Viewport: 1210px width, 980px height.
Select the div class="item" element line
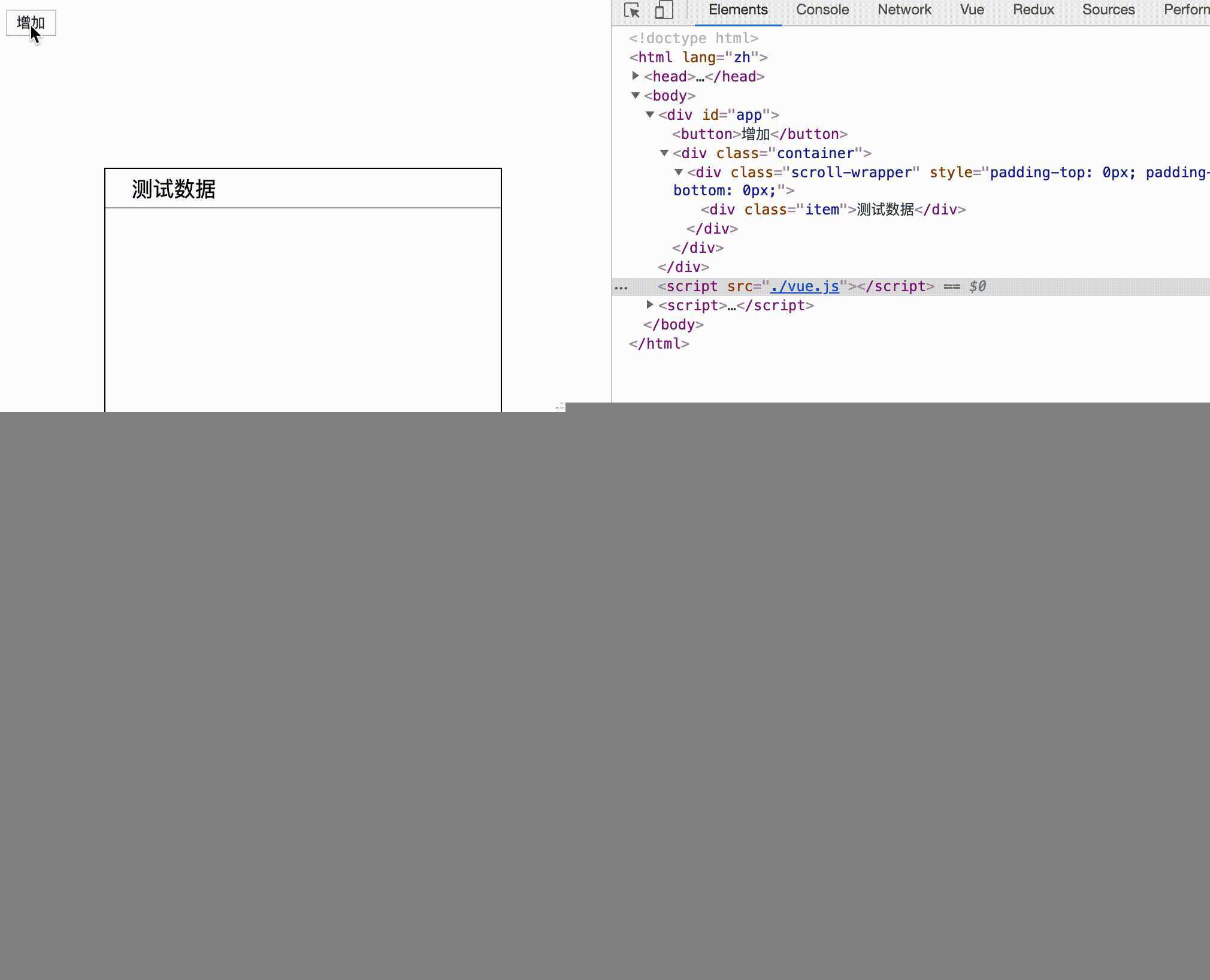[x=833, y=210]
